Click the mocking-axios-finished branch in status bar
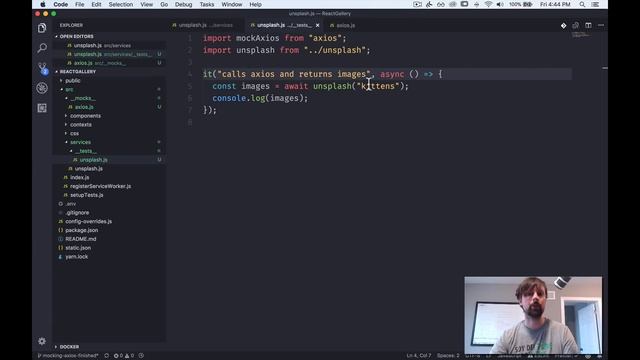 coord(68,356)
